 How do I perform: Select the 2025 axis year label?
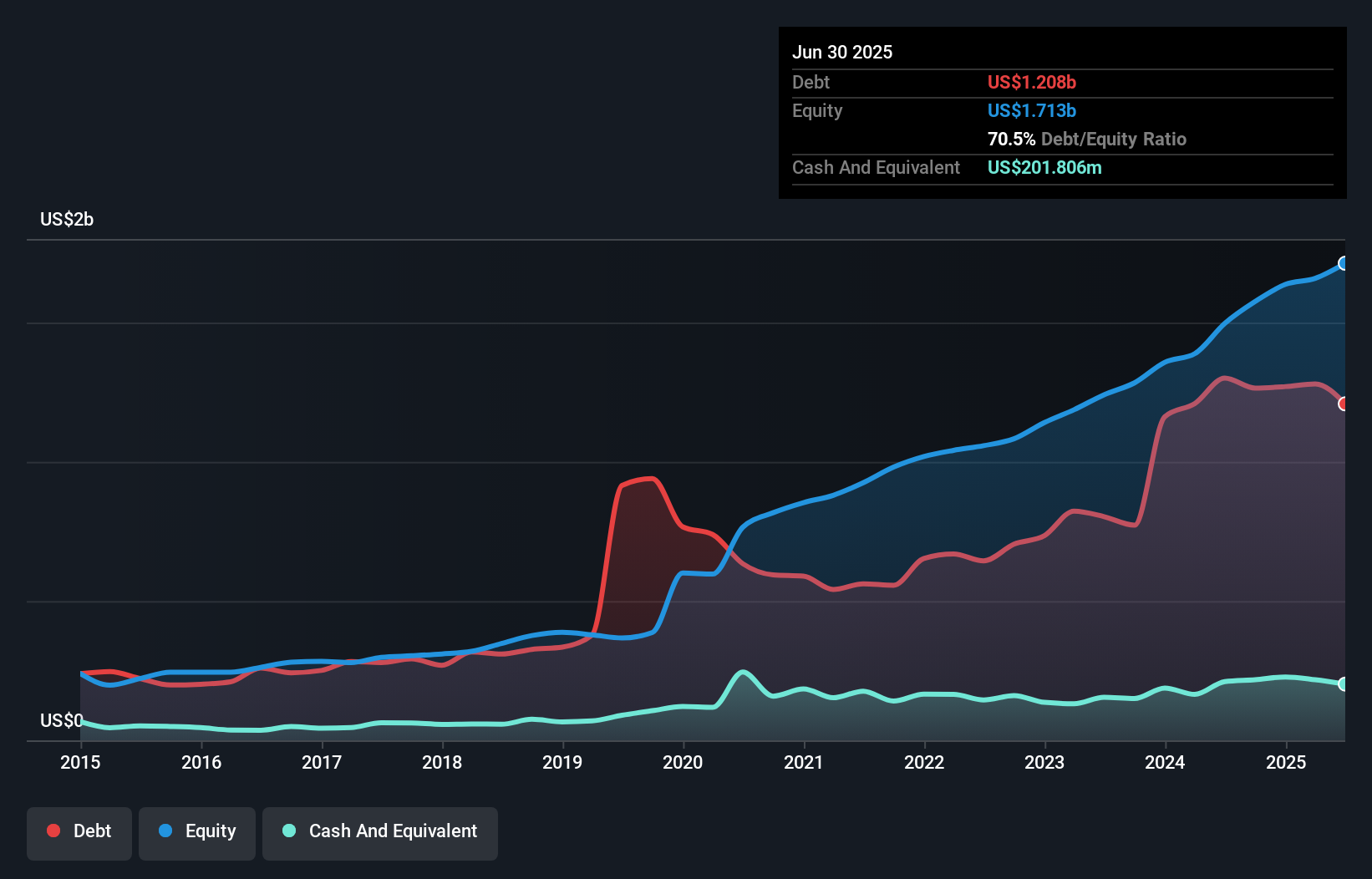[x=1286, y=762]
